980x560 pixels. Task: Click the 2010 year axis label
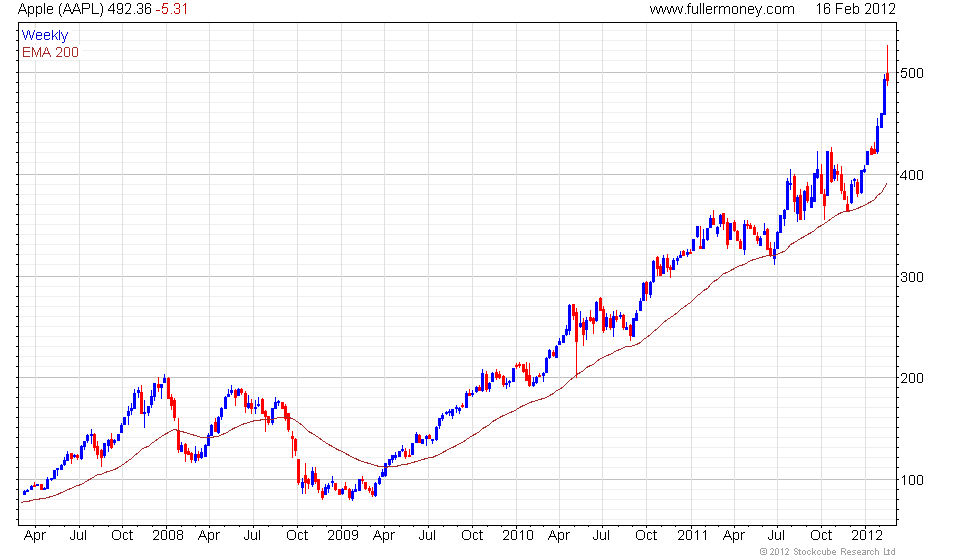(518, 536)
